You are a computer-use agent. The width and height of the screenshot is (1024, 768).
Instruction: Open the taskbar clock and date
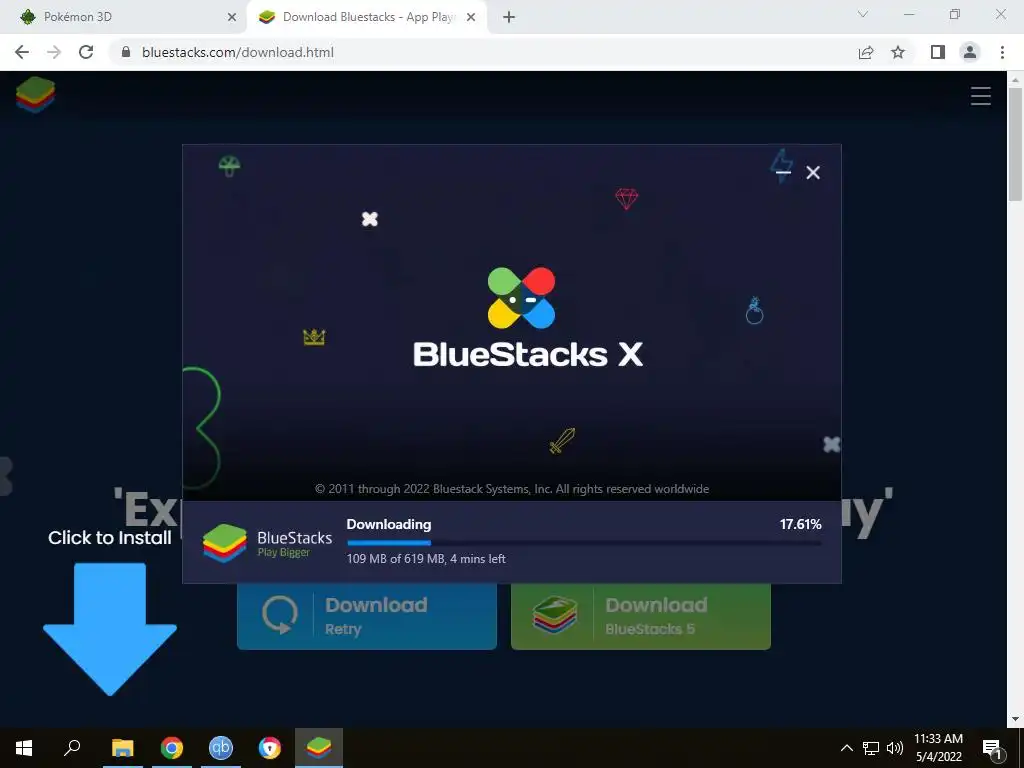click(x=938, y=748)
